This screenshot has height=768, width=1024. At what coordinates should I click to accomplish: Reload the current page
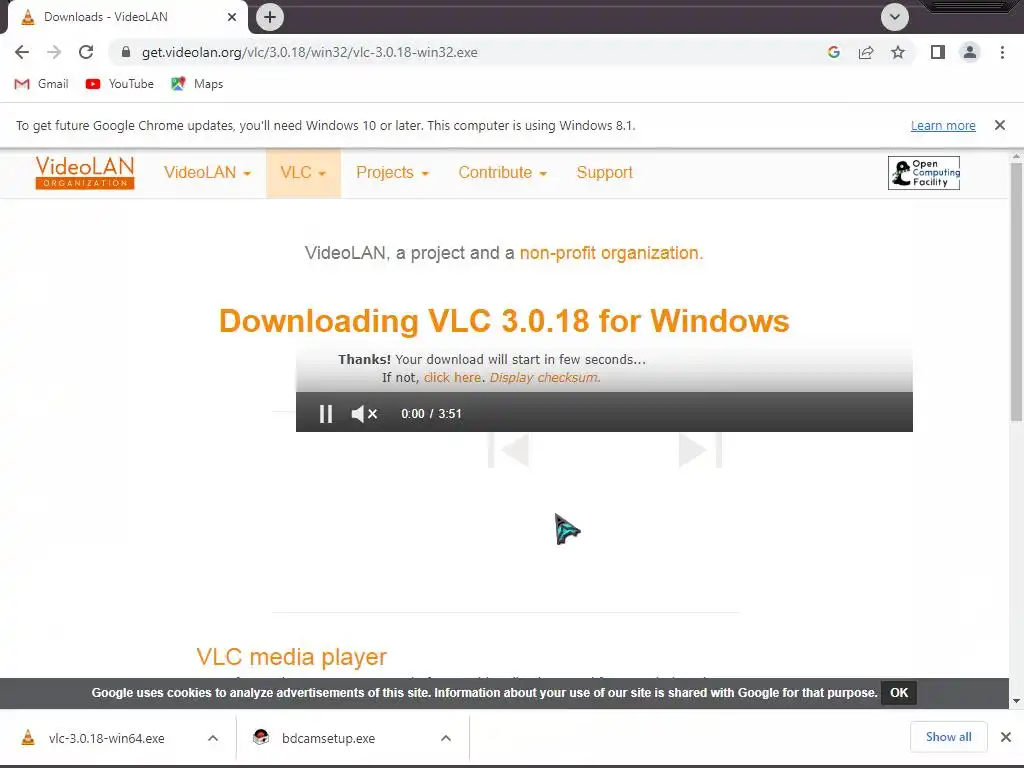[x=86, y=52]
